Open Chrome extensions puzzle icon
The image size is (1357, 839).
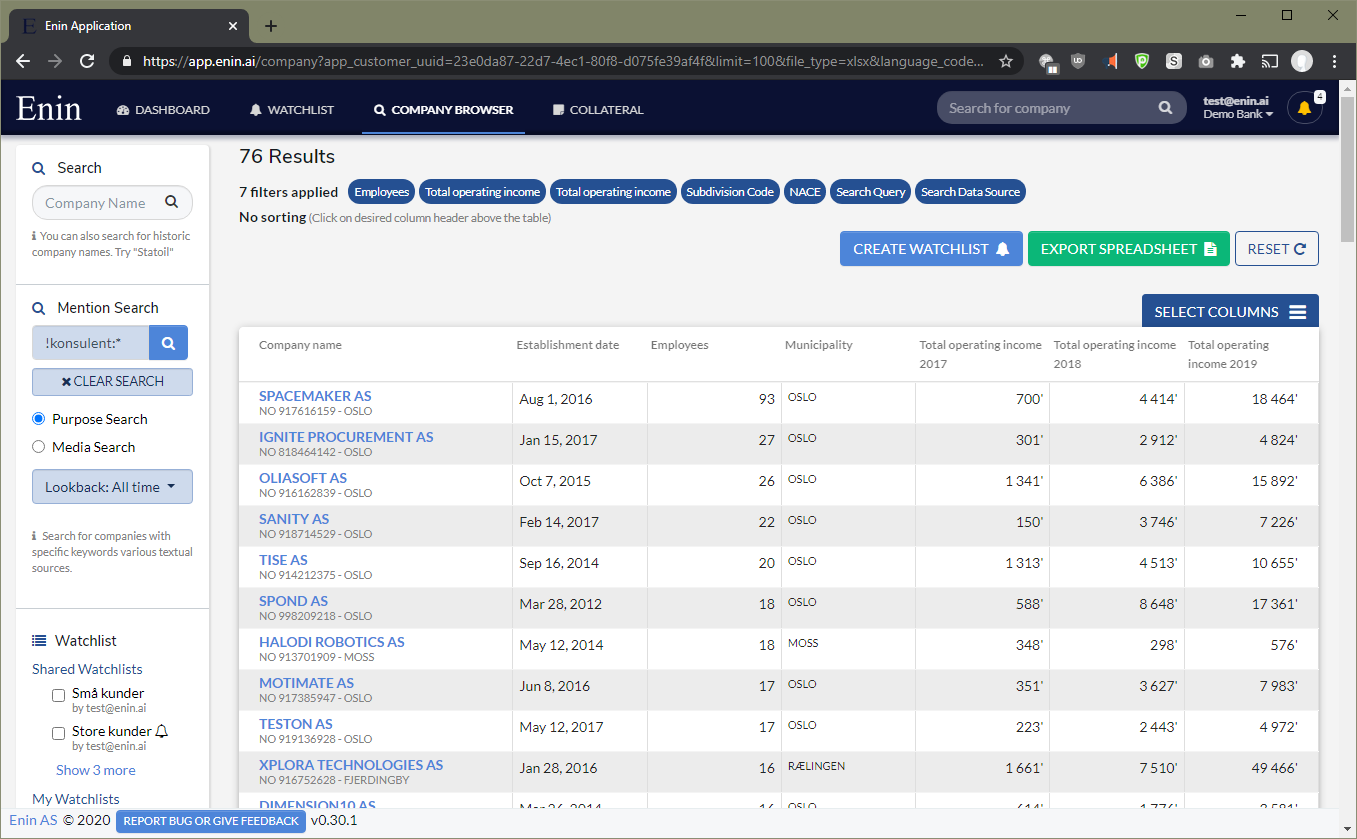coord(1238,61)
